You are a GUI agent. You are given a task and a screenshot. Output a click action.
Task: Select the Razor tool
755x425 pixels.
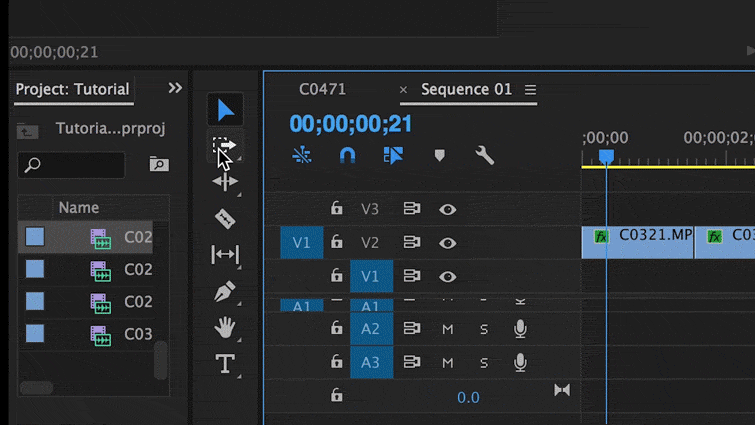225,218
